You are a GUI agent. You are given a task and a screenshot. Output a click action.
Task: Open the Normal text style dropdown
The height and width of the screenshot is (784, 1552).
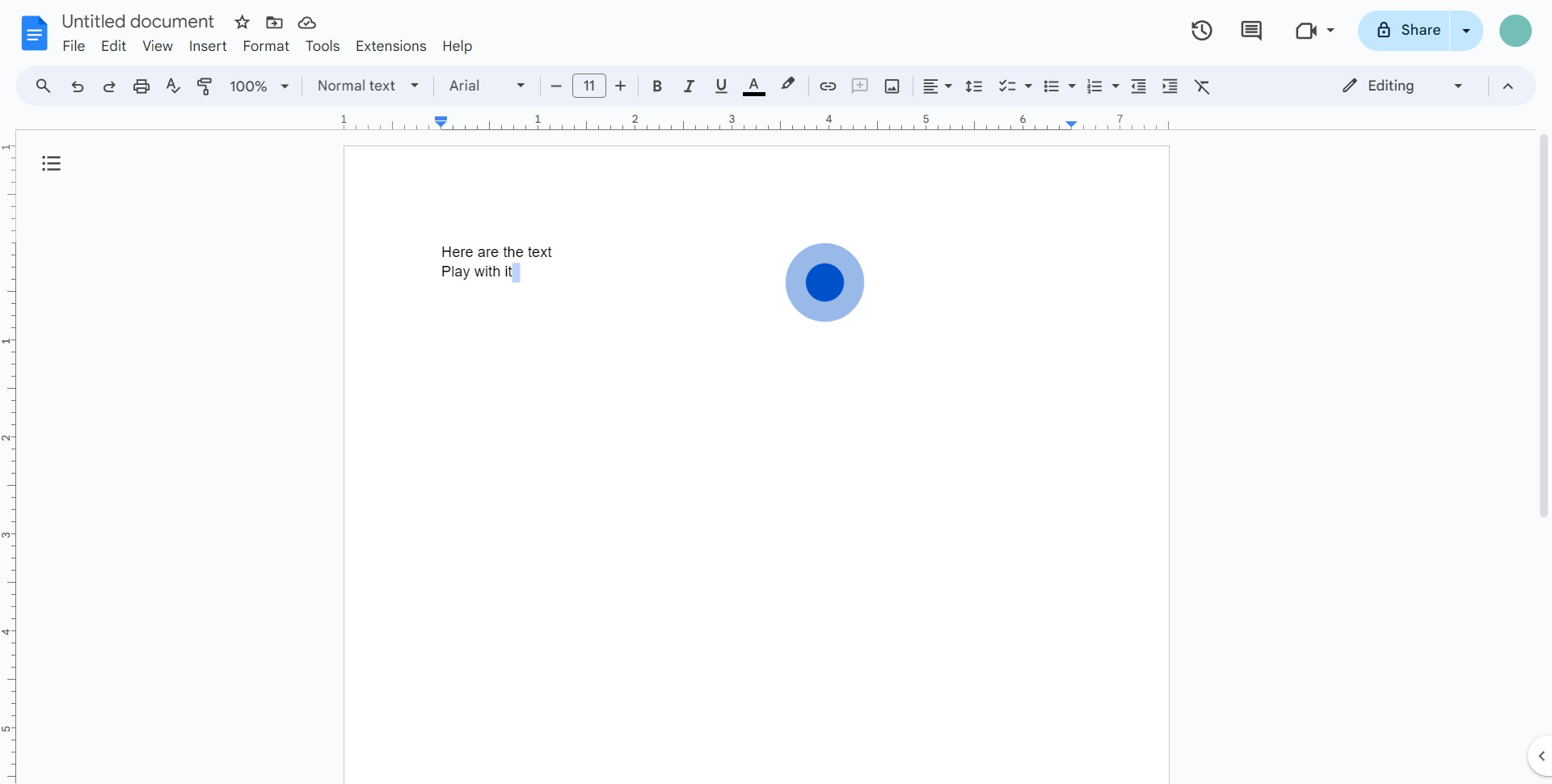click(368, 86)
